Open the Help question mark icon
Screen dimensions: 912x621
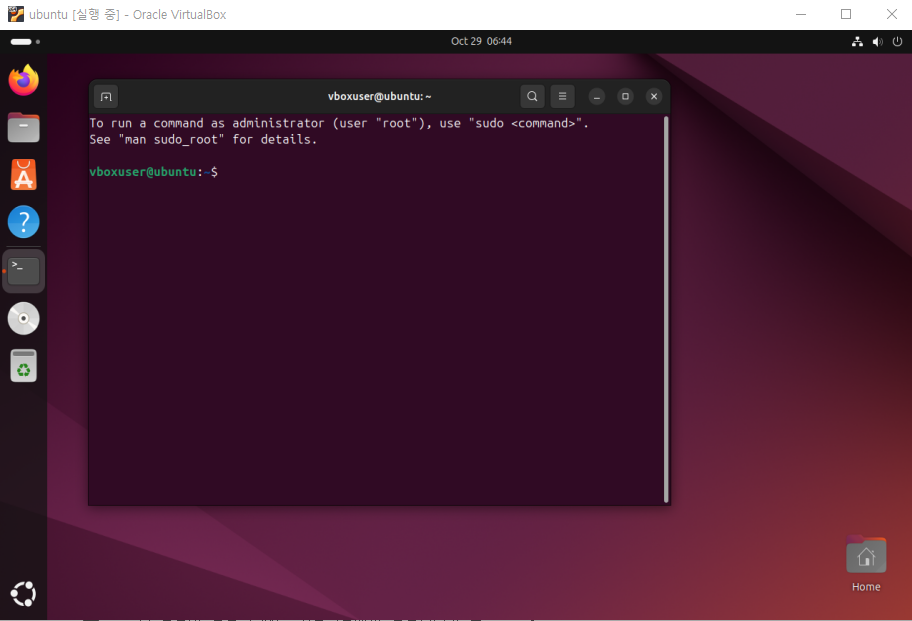click(x=23, y=222)
